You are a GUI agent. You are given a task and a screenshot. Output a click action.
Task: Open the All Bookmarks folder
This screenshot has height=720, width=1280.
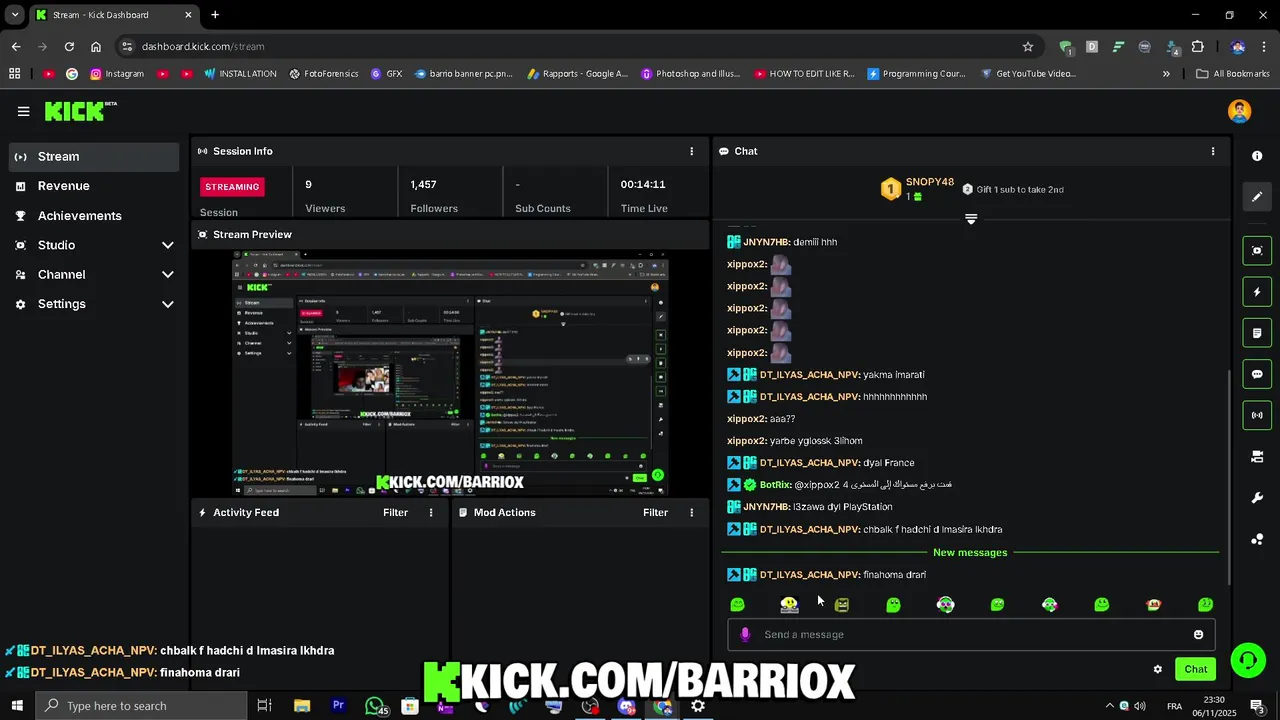(x=1233, y=74)
